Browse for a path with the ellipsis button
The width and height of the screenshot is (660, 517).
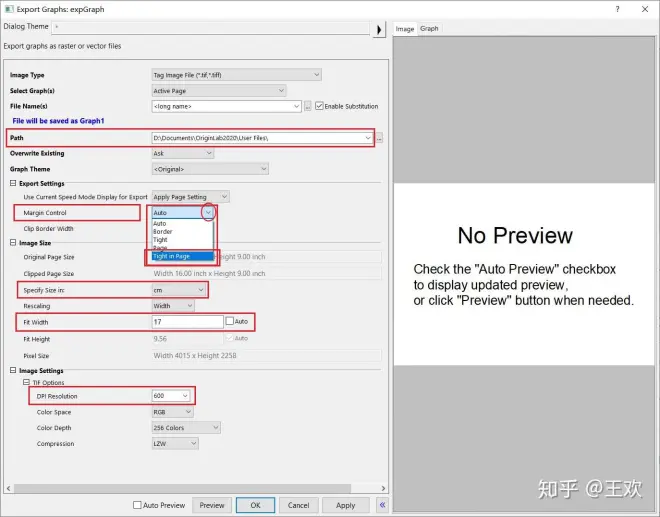click(x=379, y=138)
